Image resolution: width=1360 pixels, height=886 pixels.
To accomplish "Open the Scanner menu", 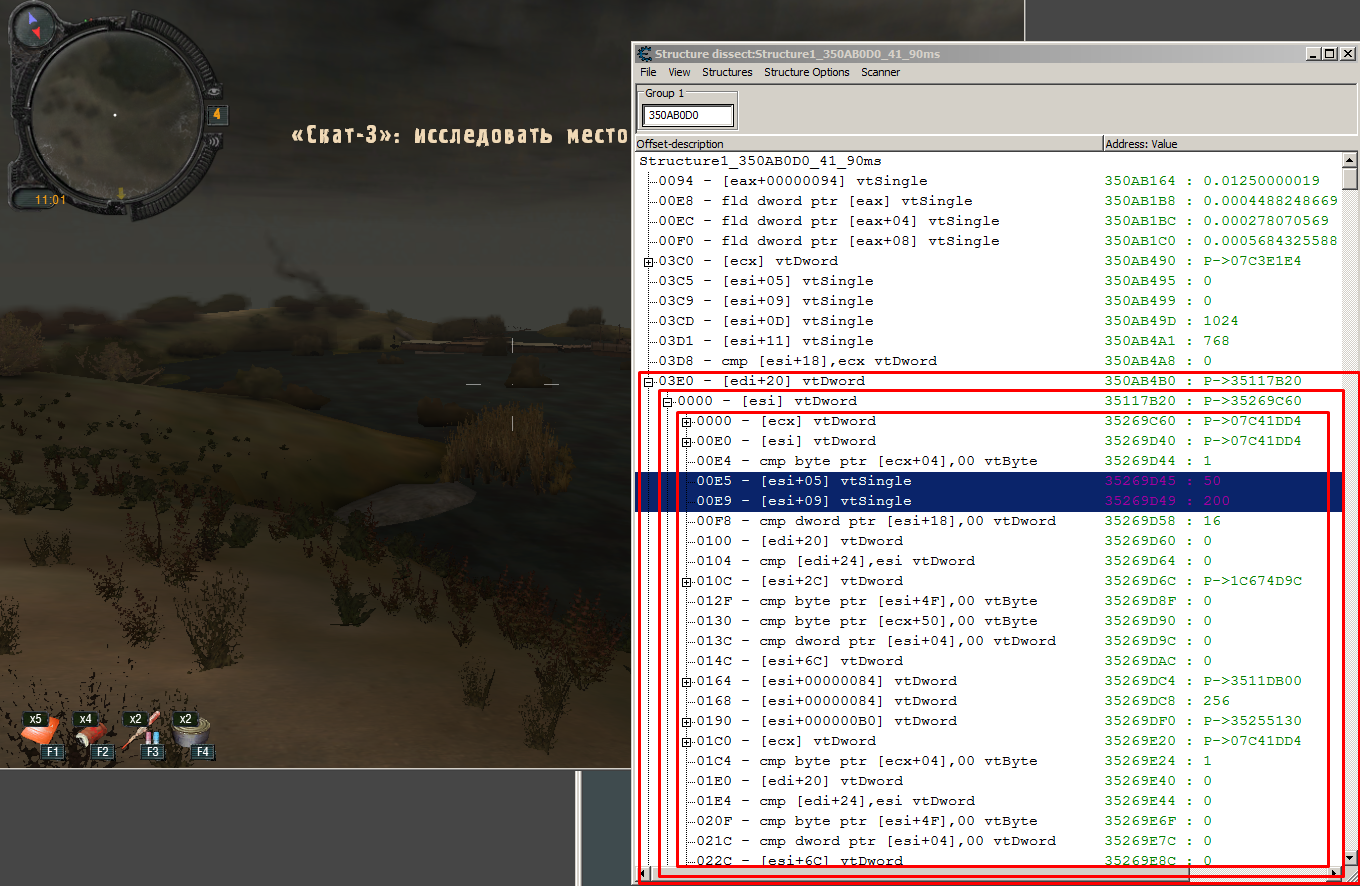I will click(880, 72).
